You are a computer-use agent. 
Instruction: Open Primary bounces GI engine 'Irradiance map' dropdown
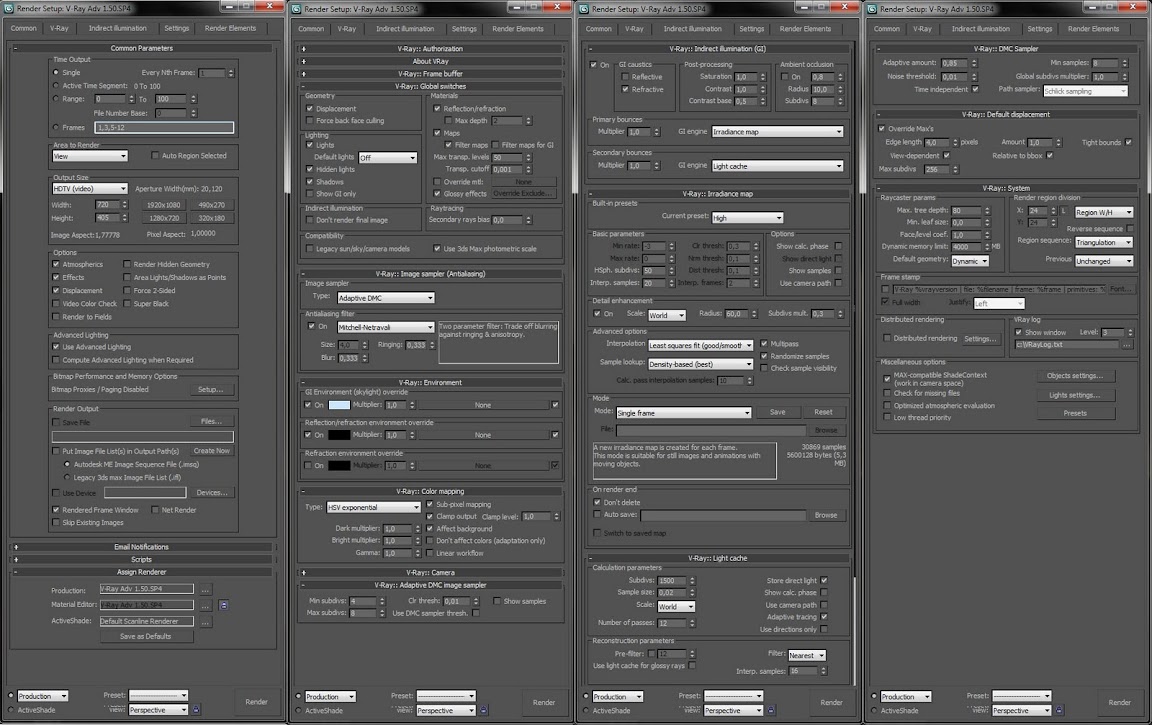tap(777, 131)
